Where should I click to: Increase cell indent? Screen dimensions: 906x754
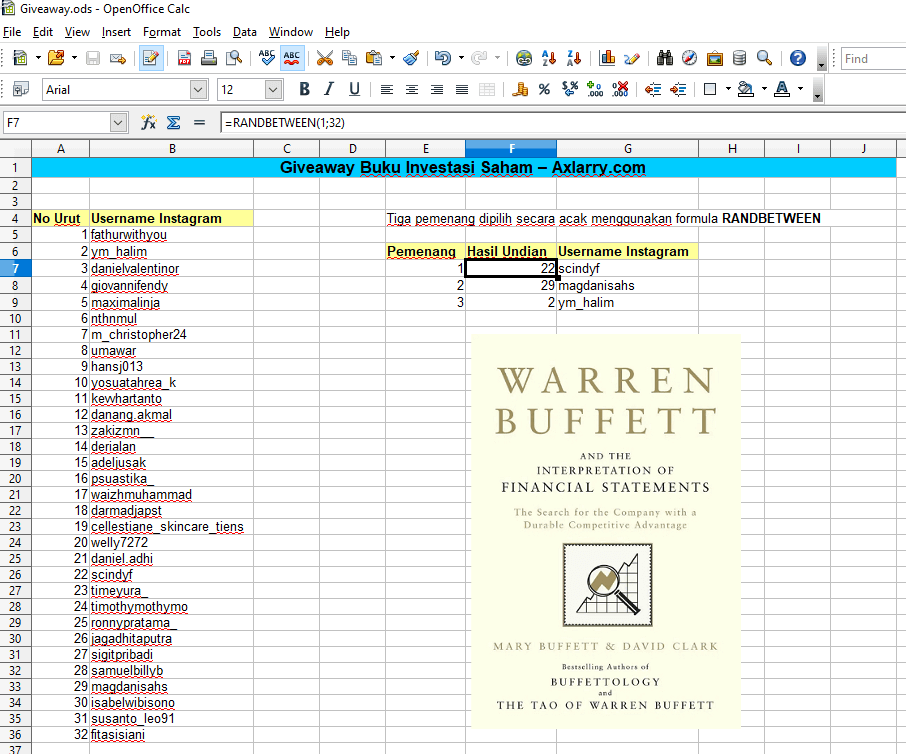pos(678,90)
